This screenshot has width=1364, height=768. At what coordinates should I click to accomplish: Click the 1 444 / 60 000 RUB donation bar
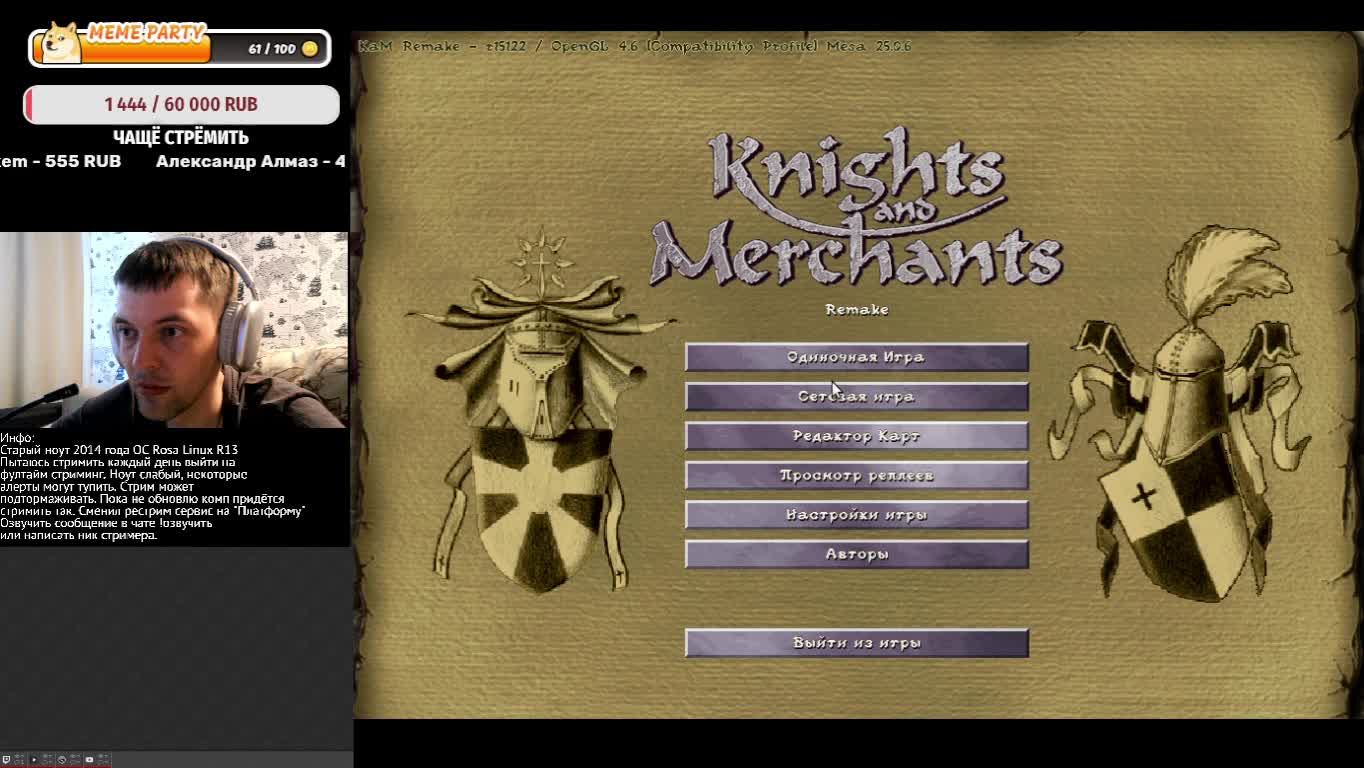(x=181, y=104)
